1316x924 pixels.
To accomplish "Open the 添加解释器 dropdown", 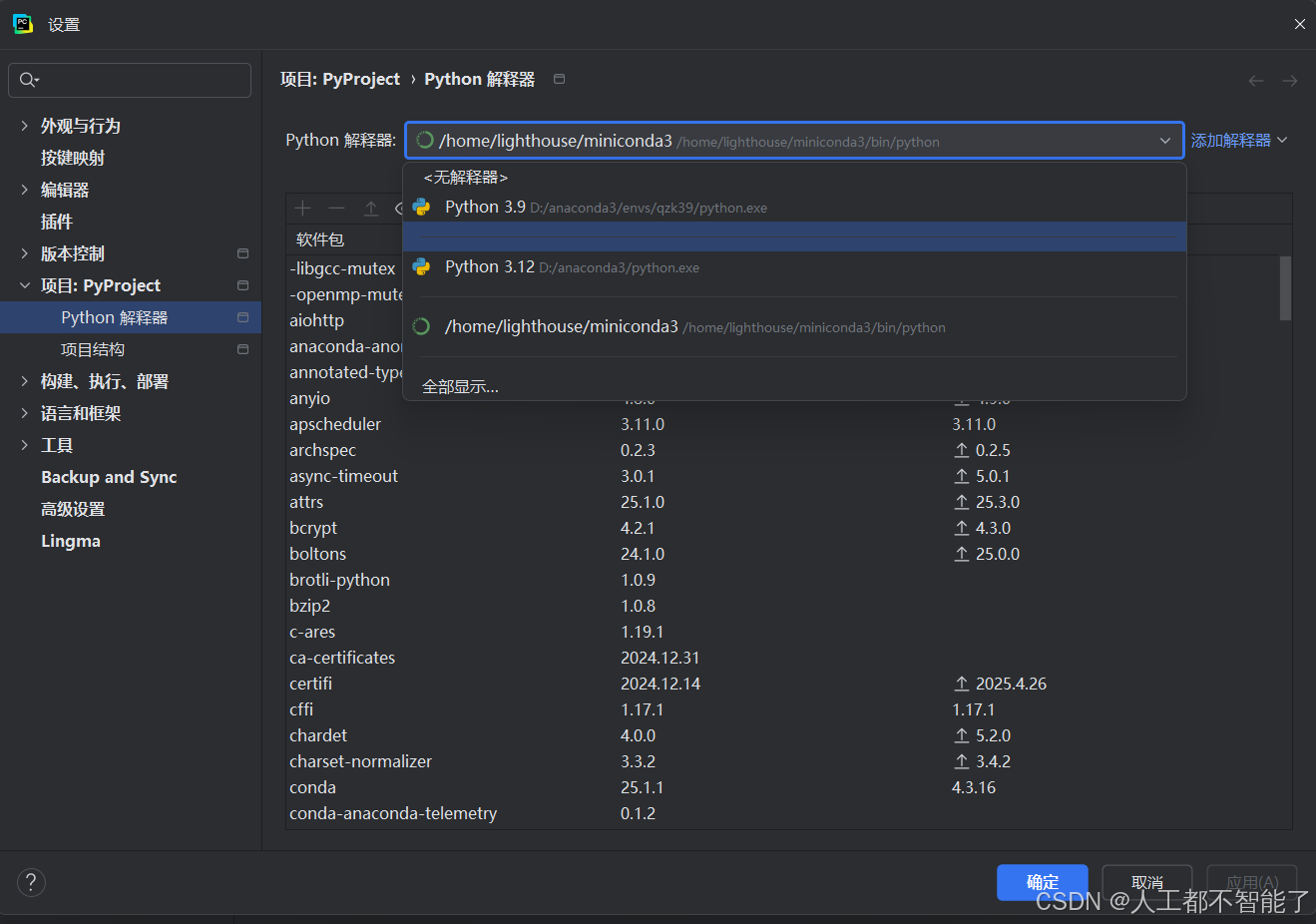I will point(1238,141).
